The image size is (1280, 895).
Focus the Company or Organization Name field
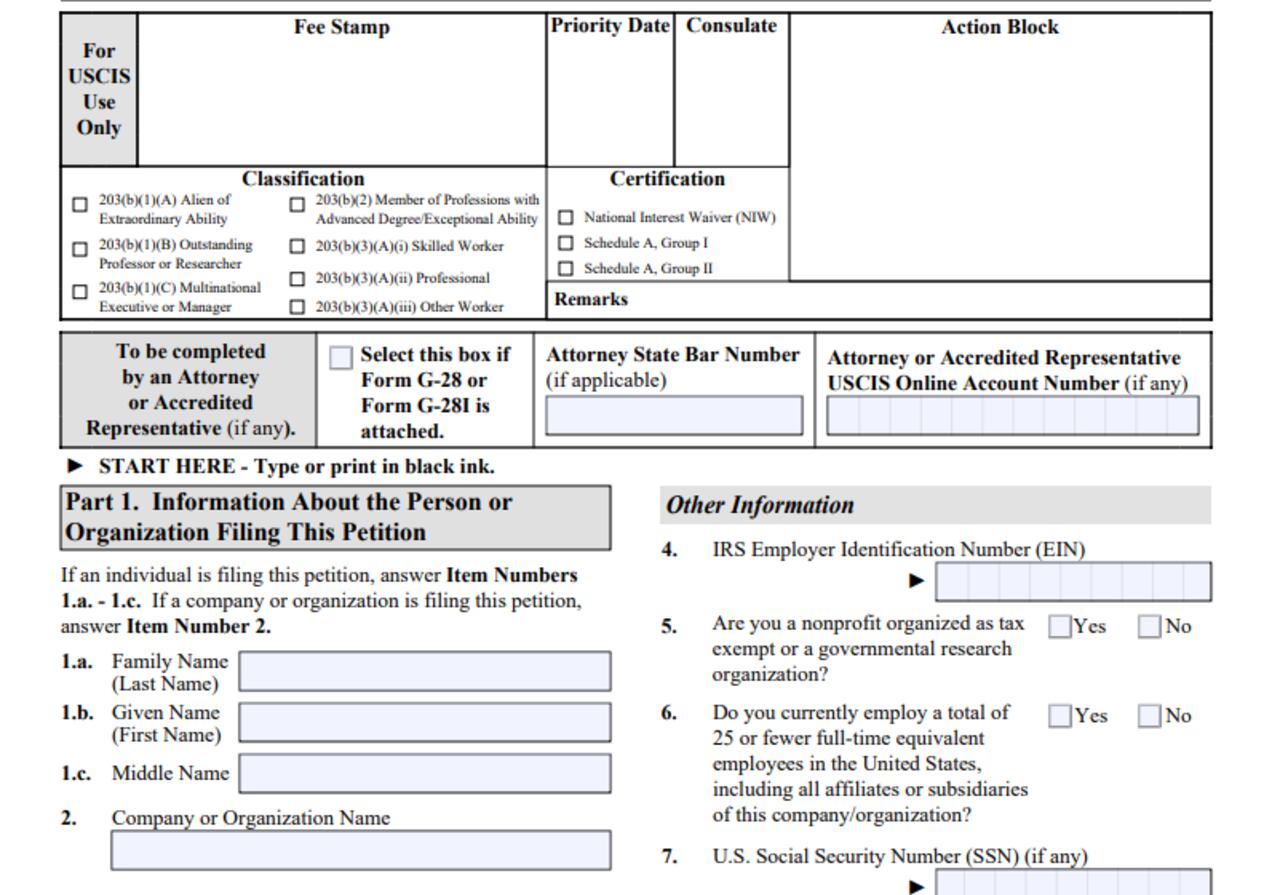click(361, 850)
